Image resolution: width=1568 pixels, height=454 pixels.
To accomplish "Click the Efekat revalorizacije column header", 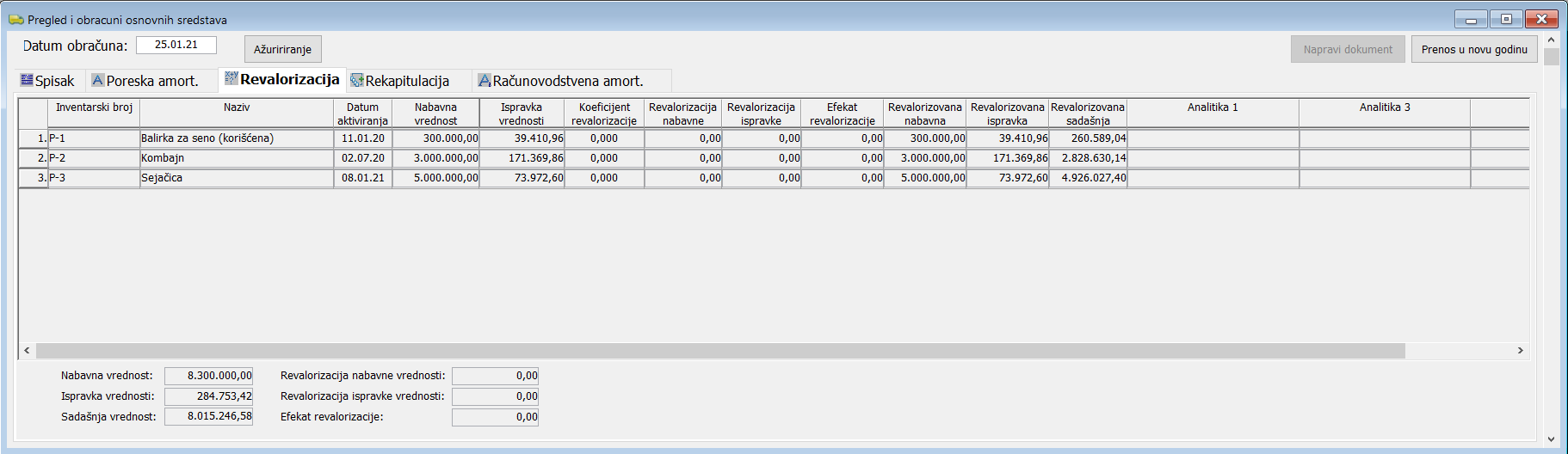I will (843, 113).
